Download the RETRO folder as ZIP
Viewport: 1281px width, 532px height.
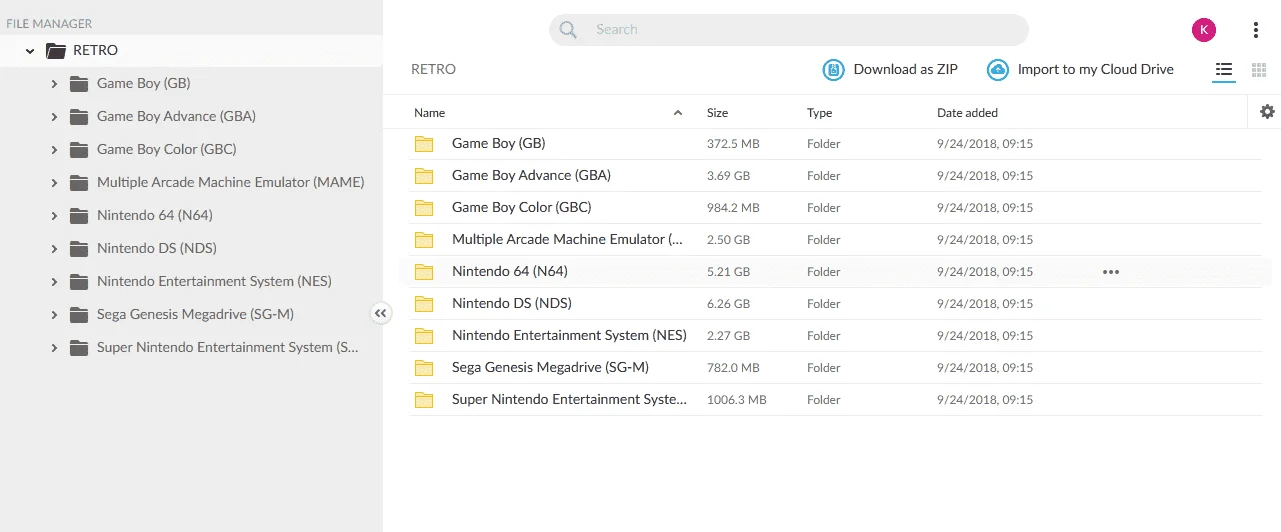point(890,70)
